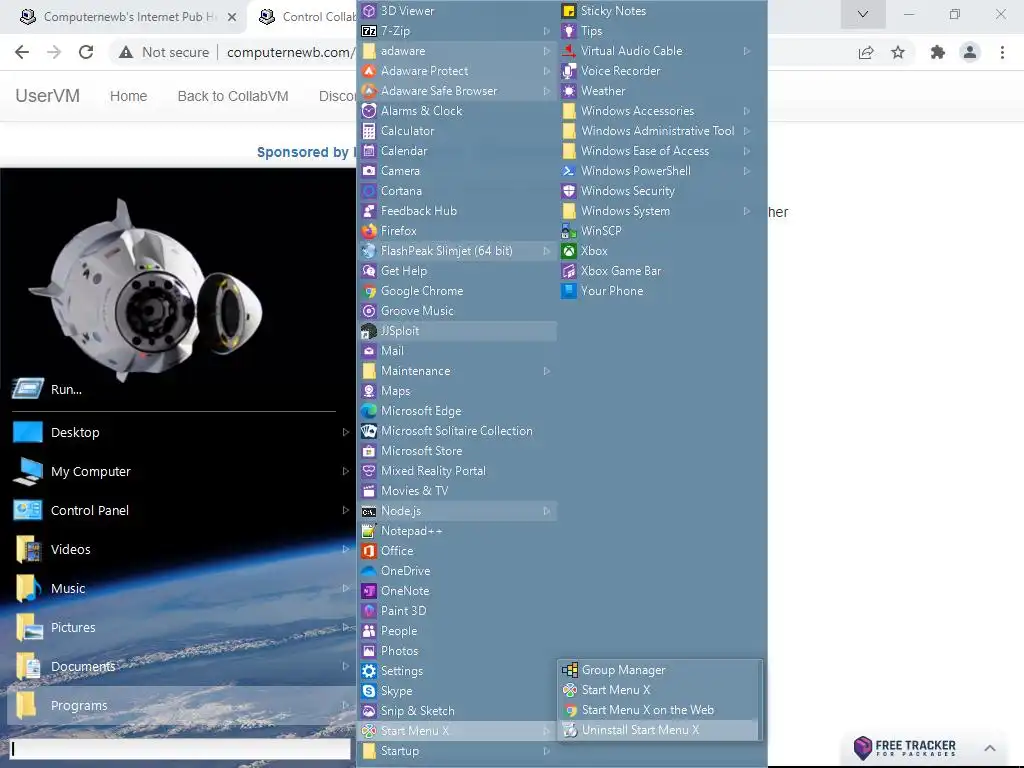Open the Camera app icon
Viewport: 1024px width, 768px height.
coord(369,170)
